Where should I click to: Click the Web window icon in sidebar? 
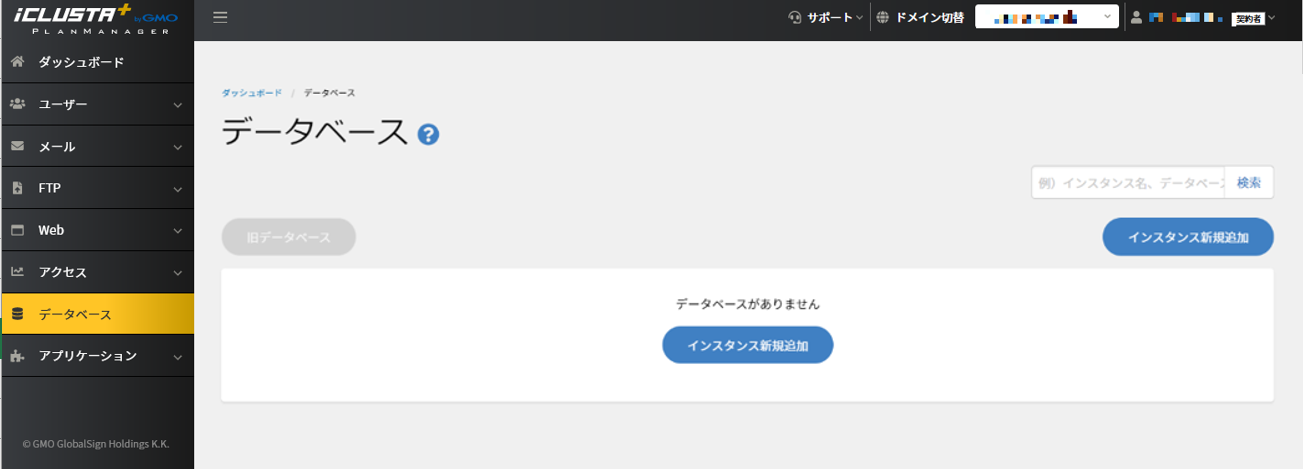17,230
